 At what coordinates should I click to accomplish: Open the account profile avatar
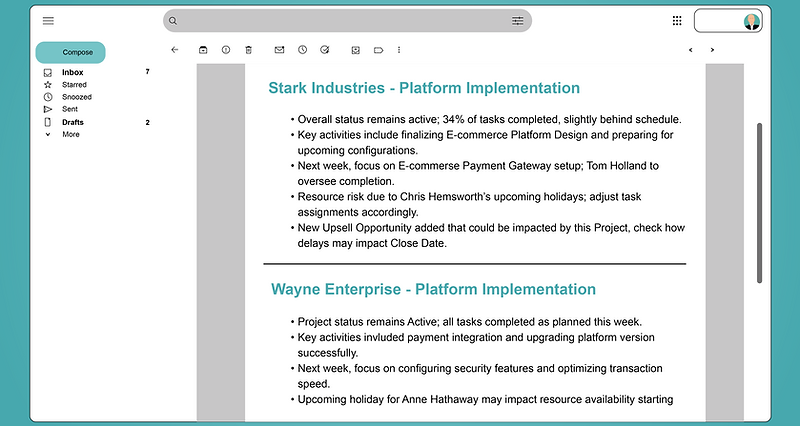[752, 21]
